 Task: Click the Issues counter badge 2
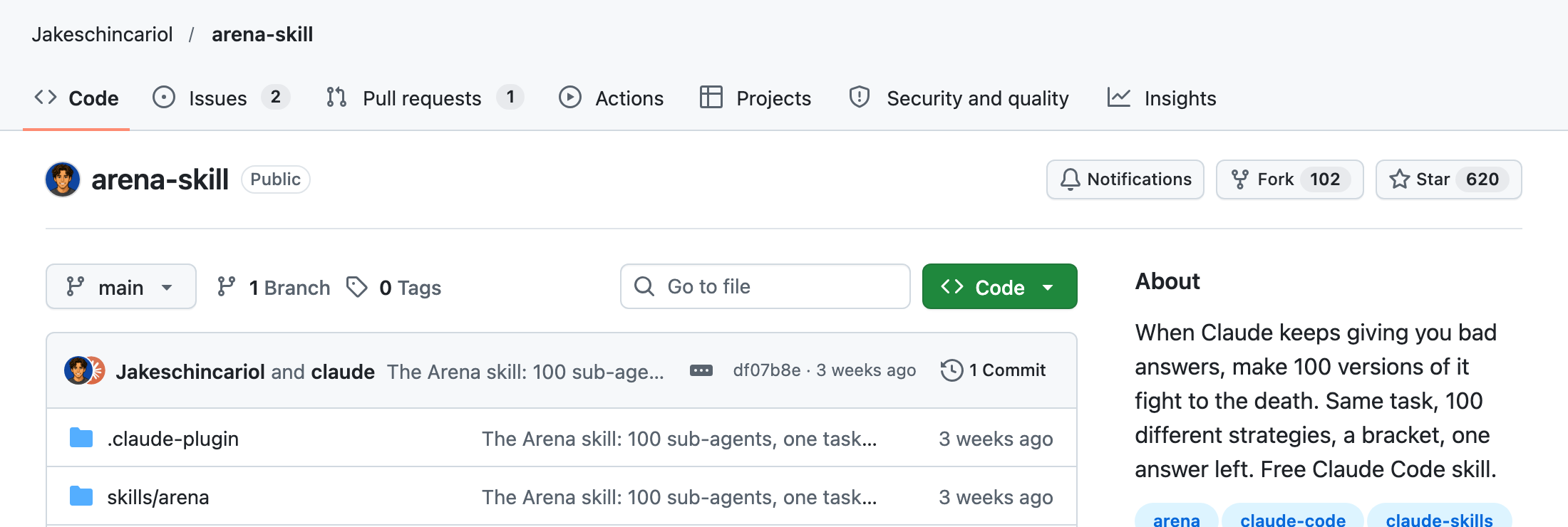(x=276, y=97)
